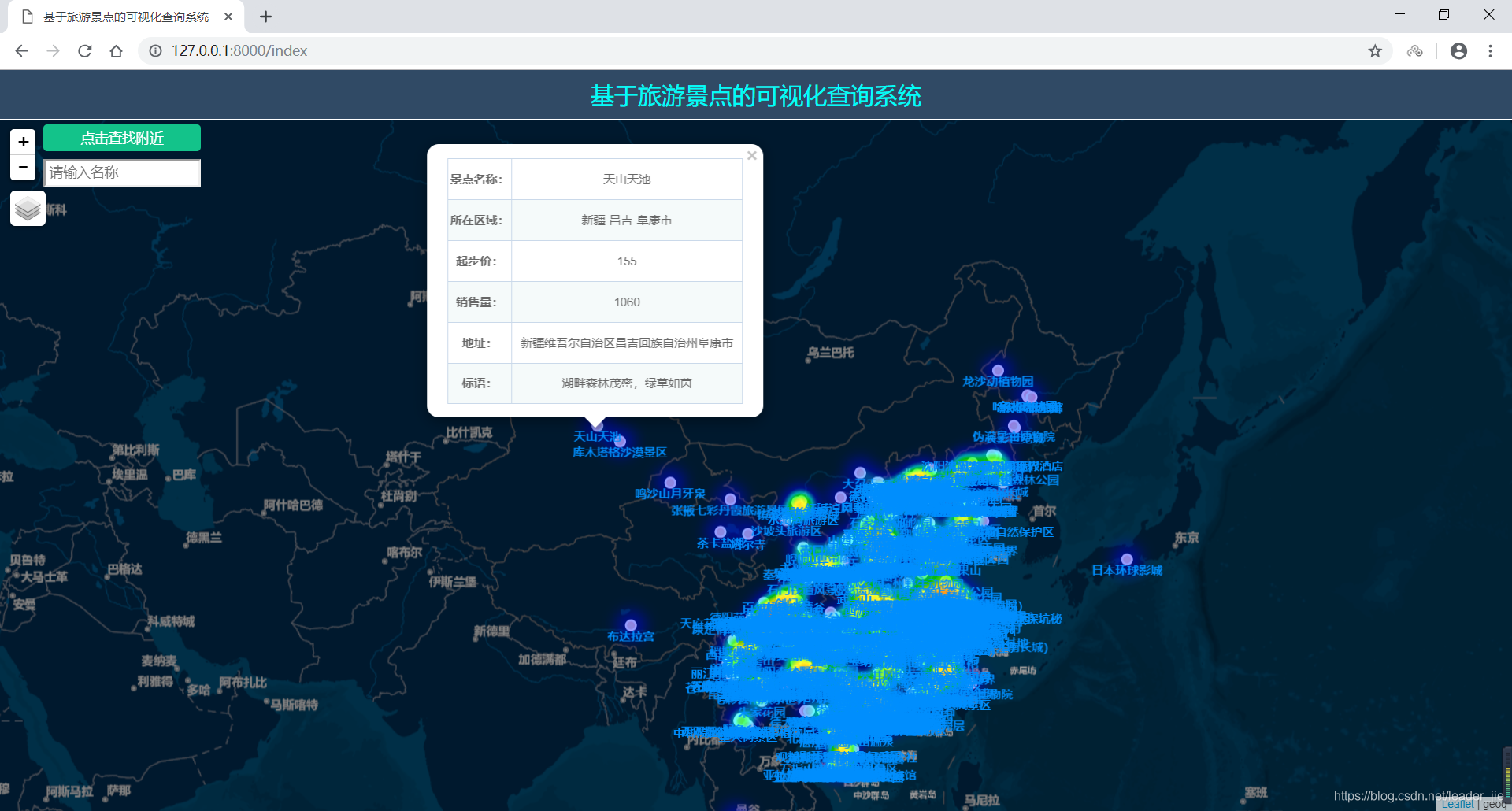Screen dimensions: 1512x811
Task: Open the browser home page
Action: coord(116,51)
